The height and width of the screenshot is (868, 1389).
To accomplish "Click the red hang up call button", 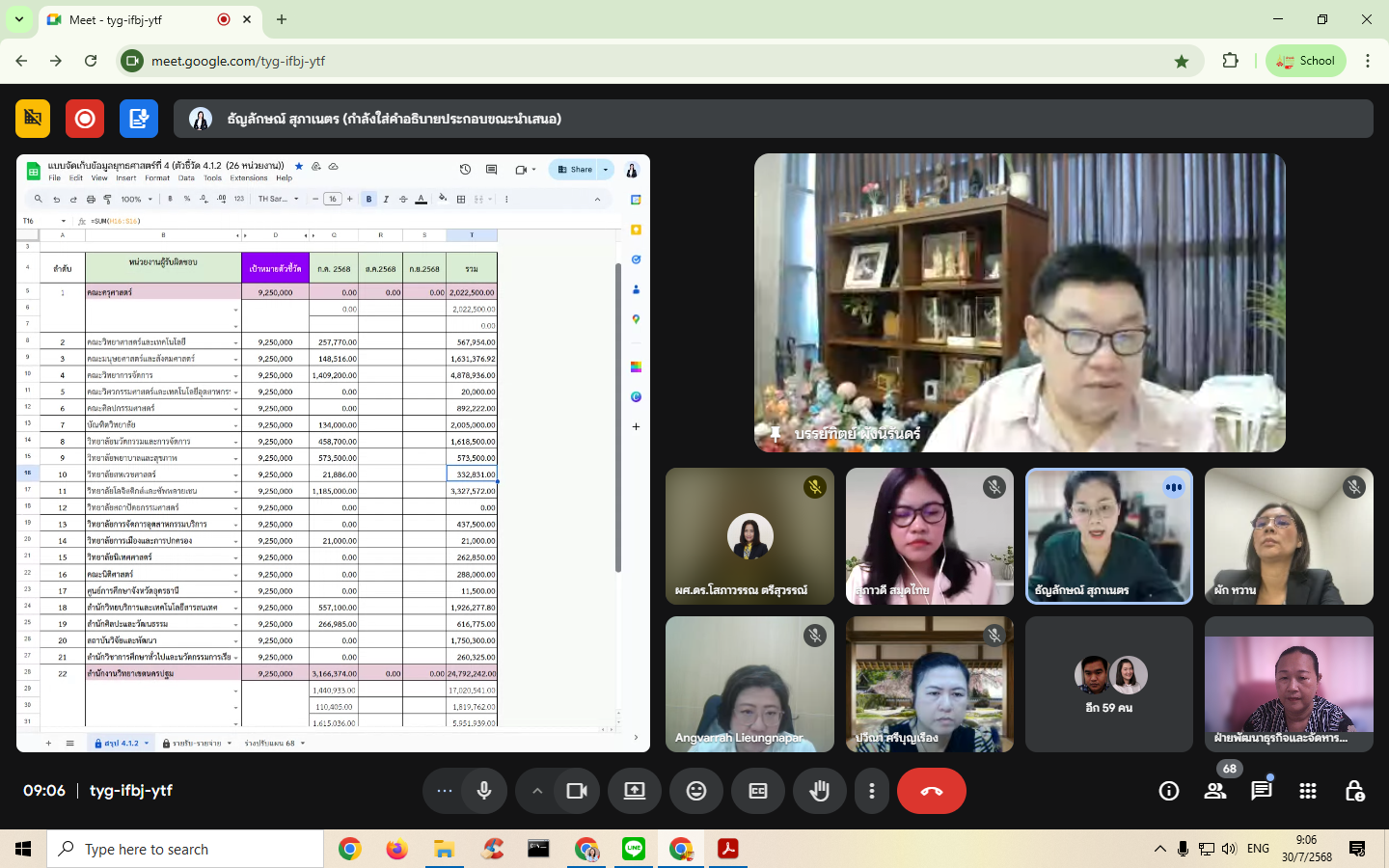I will coord(931,791).
